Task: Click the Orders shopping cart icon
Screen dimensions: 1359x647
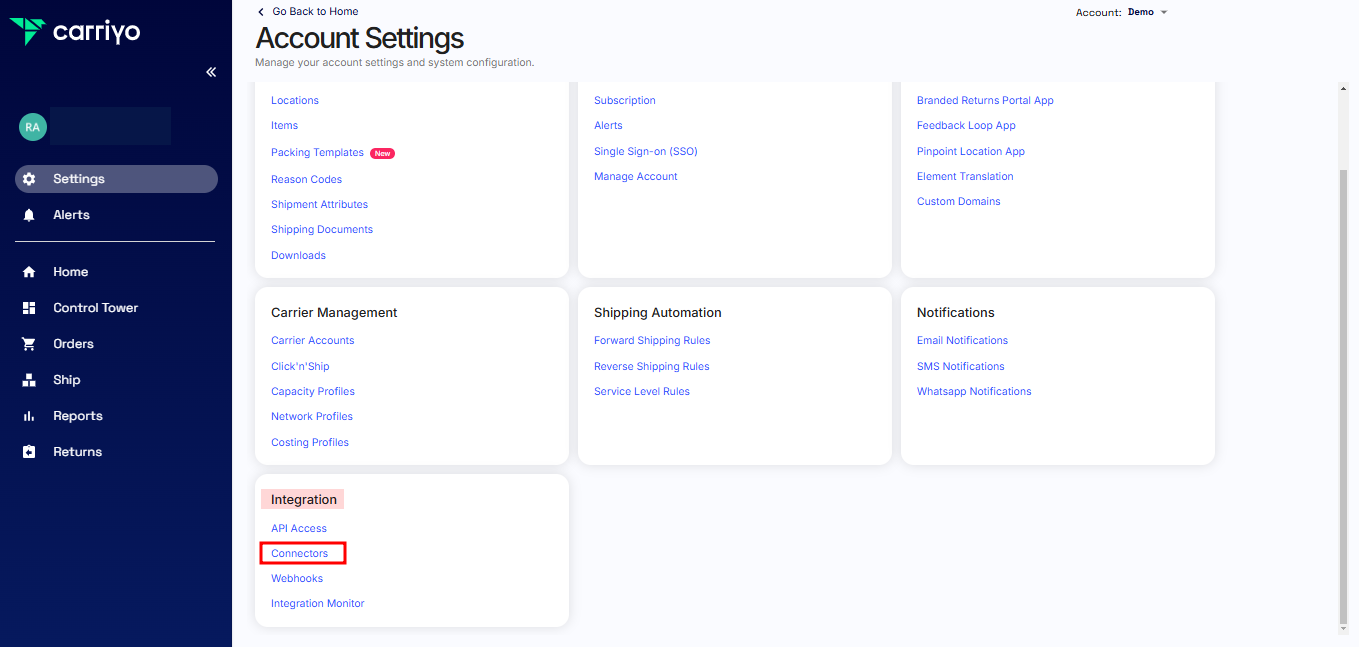Action: pyautogui.click(x=29, y=344)
